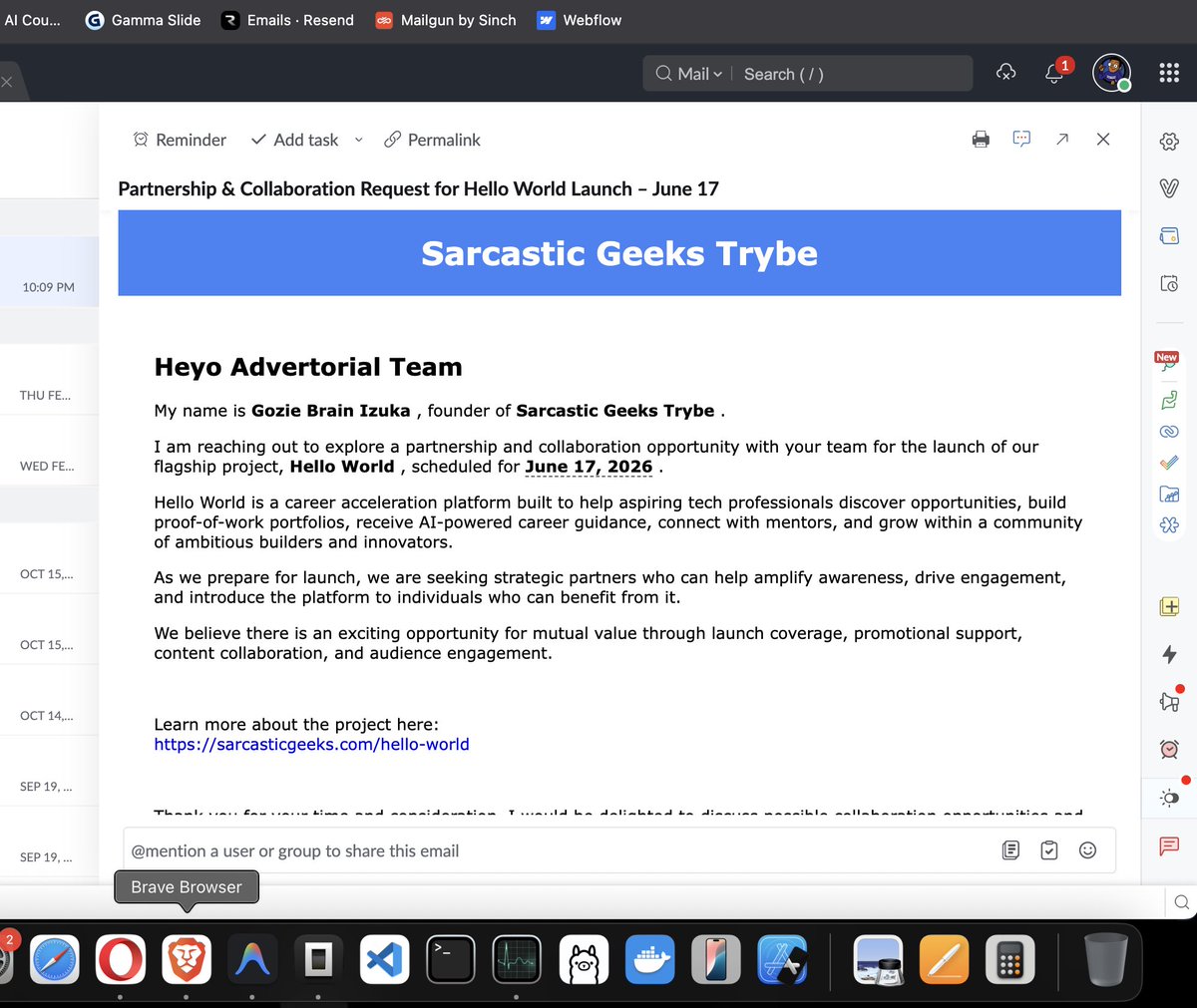Add a sticky note with yellow plus icon
The width and height of the screenshot is (1197, 1008).
coord(1169,606)
